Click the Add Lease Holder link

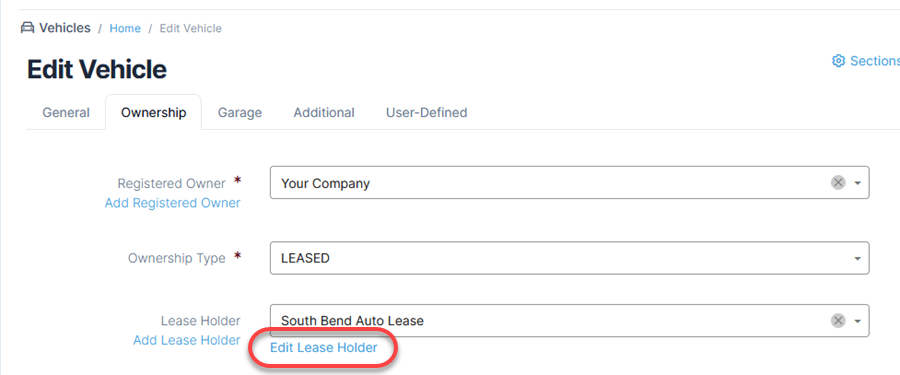[187, 340]
